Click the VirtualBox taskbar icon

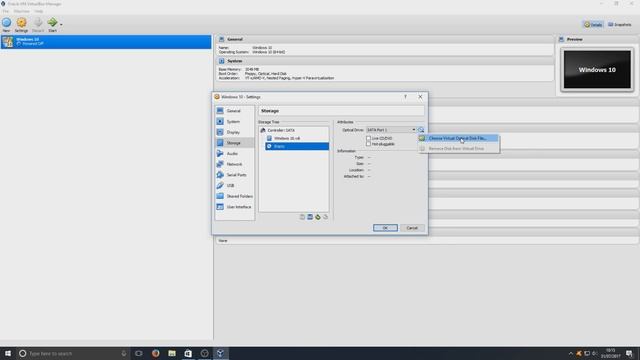coord(220,353)
